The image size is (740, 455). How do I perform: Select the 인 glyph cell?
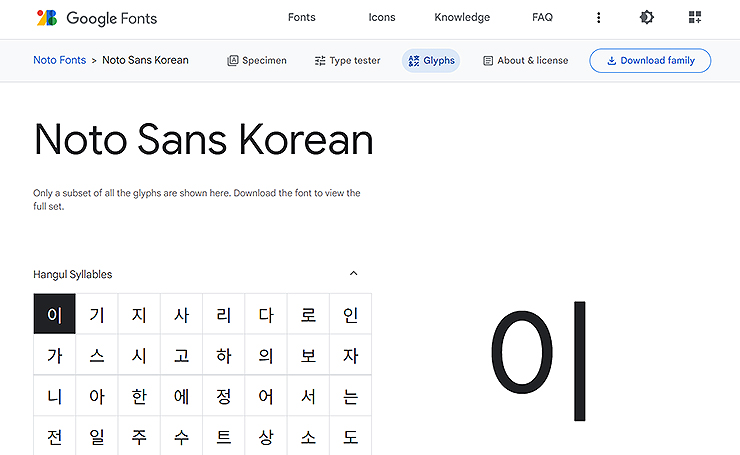click(350, 314)
